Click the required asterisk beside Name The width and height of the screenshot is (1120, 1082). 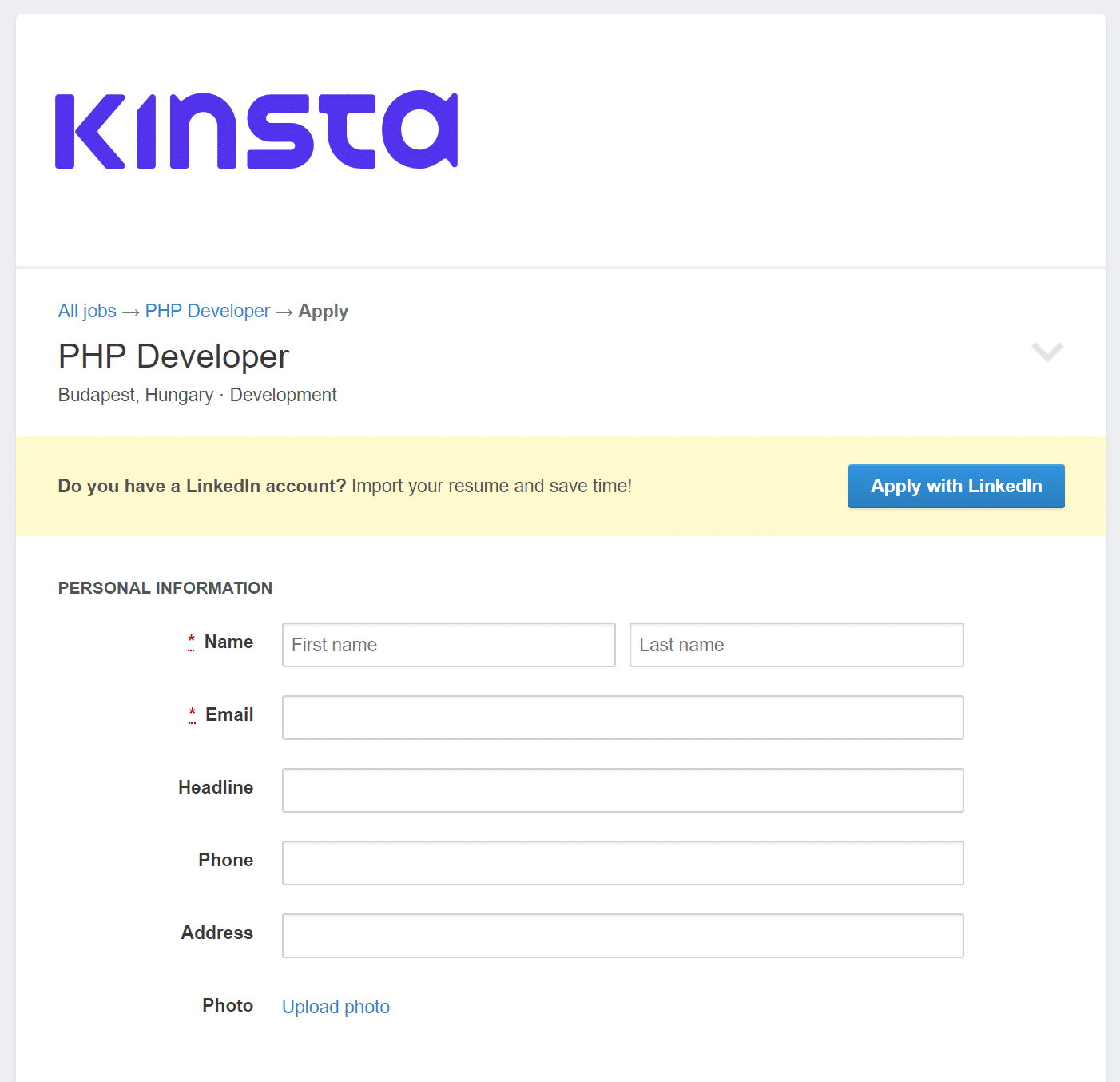[191, 640]
